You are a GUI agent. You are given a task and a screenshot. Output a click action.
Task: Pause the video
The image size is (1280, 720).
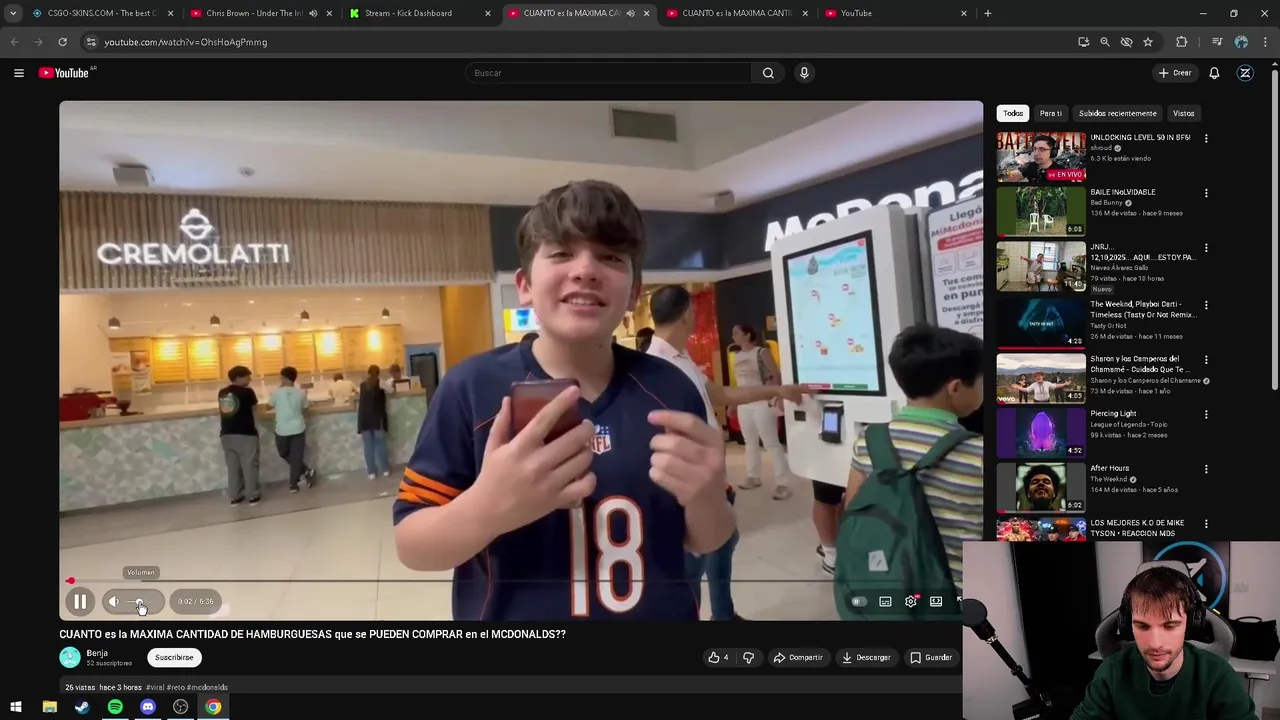[x=80, y=601]
